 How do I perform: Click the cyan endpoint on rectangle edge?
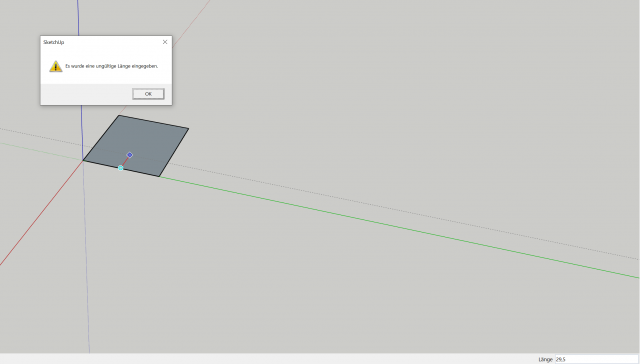coord(120,168)
